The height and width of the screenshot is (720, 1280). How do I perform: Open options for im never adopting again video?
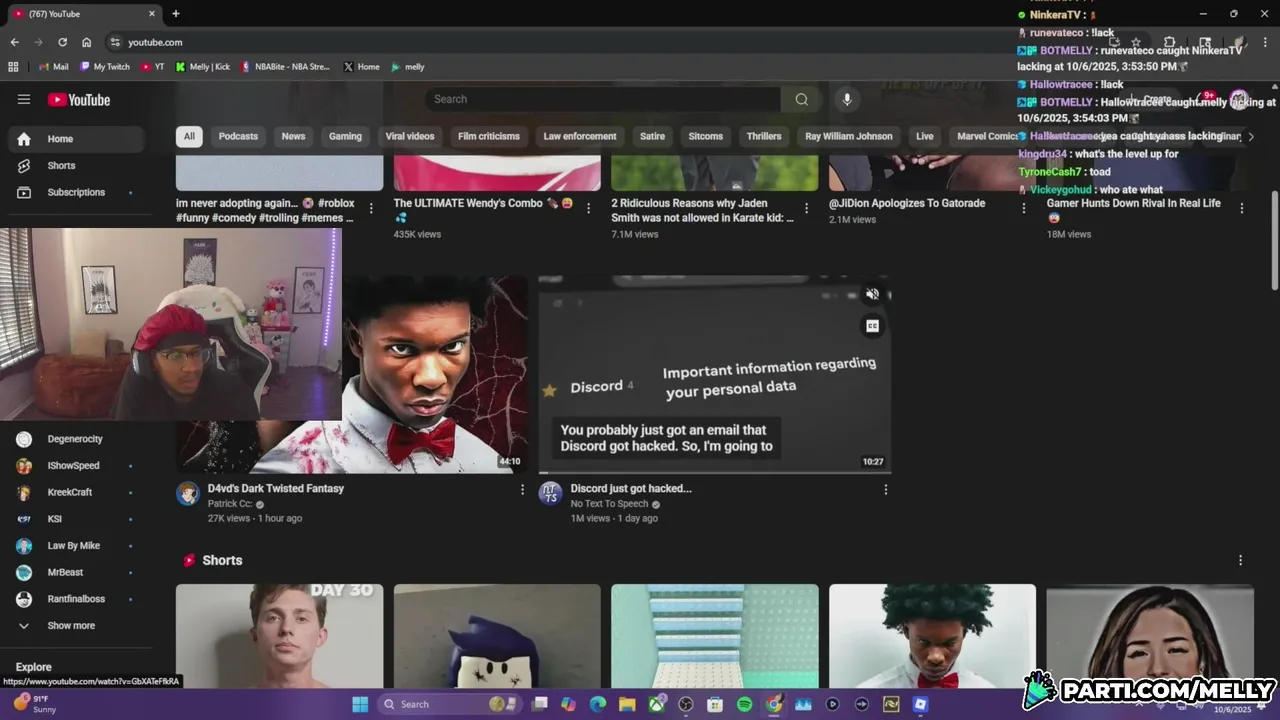371,209
